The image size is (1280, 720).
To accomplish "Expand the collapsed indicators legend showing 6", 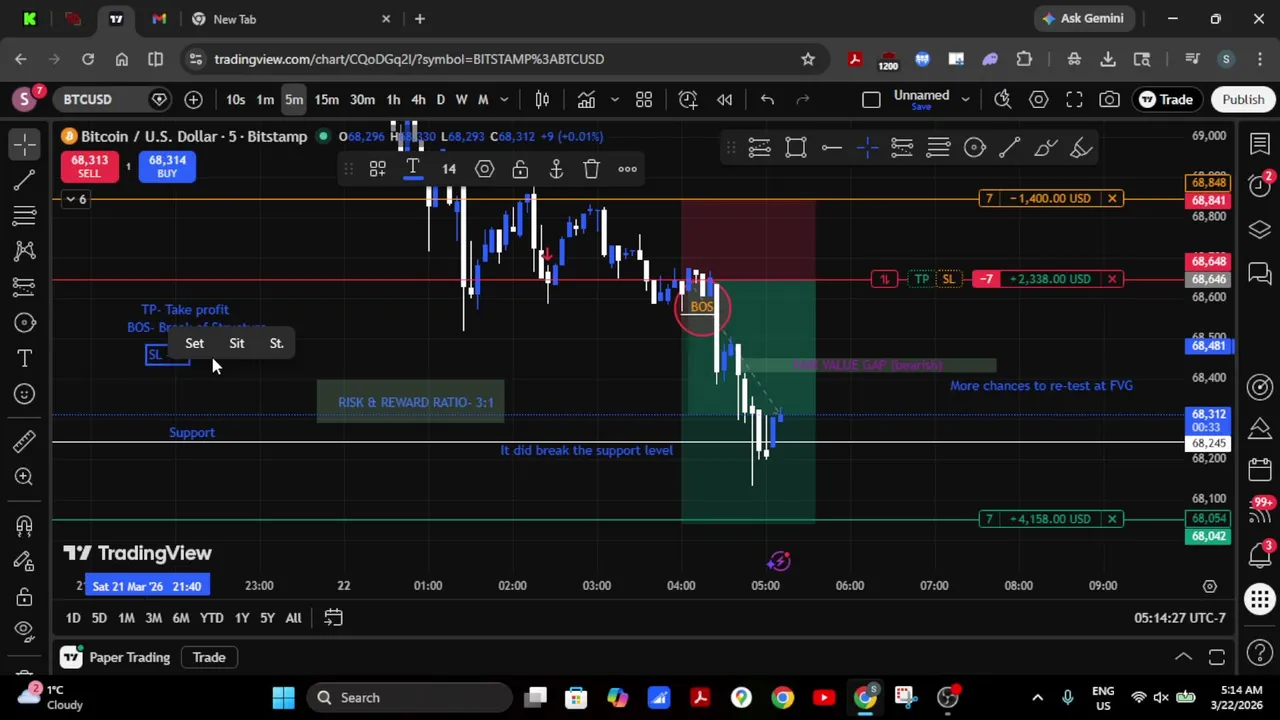I will (x=75, y=200).
